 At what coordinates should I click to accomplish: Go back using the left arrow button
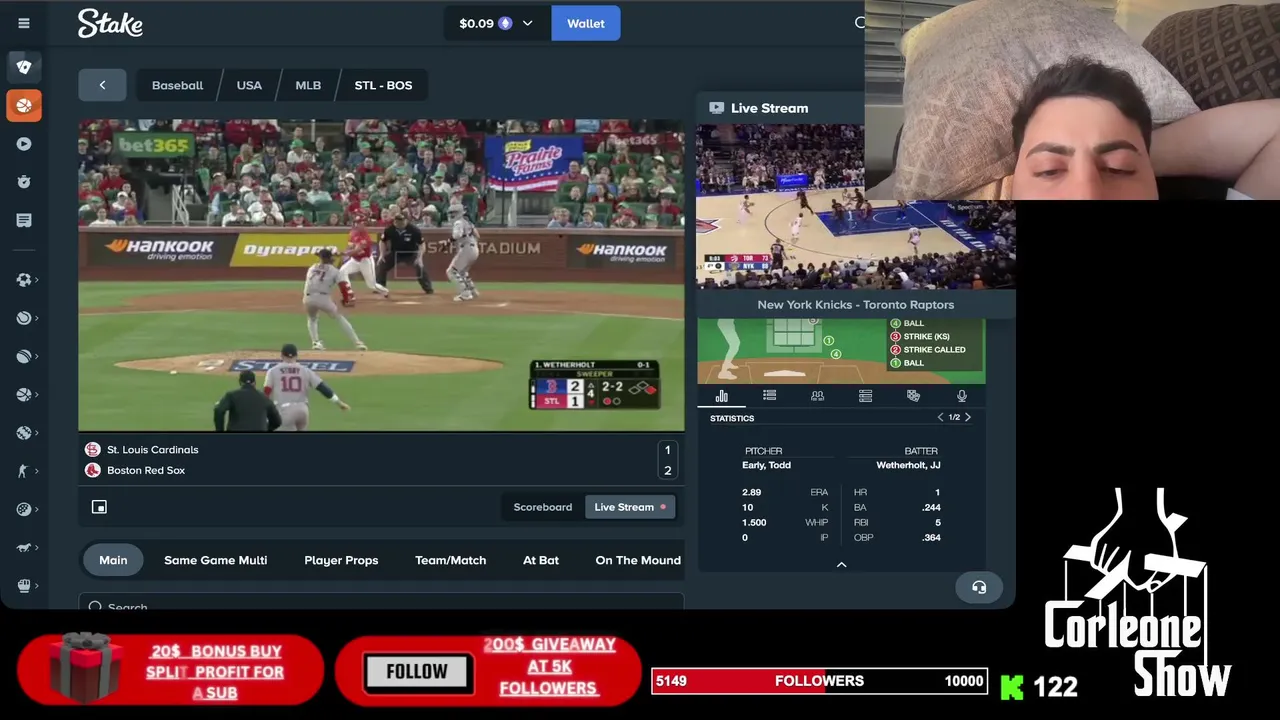point(102,85)
